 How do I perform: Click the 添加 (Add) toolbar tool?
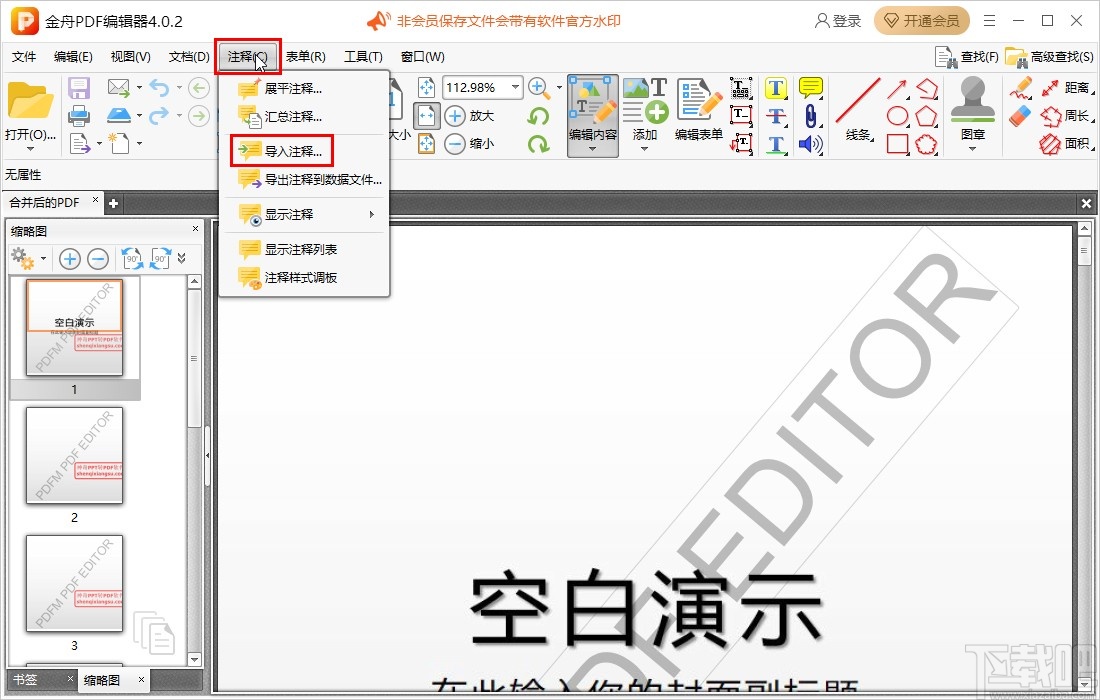click(645, 115)
